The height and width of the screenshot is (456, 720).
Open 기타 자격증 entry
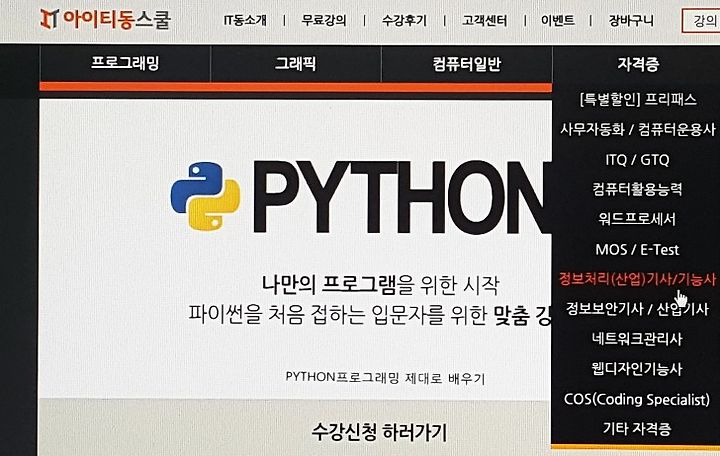[x=637, y=428]
